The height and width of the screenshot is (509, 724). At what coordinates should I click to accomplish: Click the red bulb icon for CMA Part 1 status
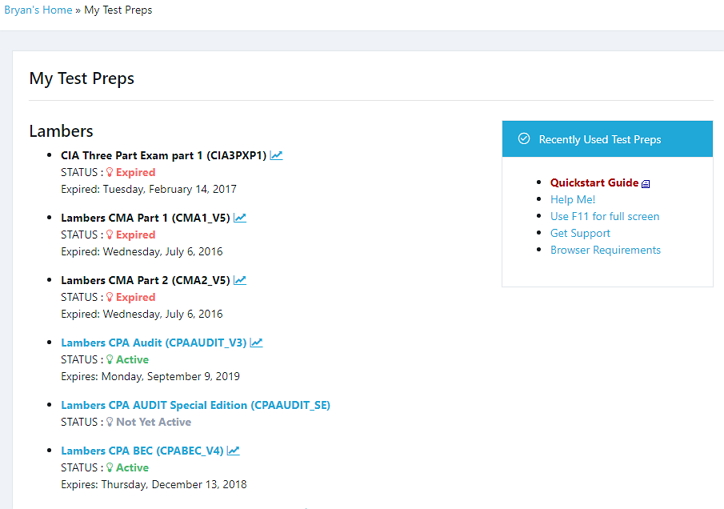[109, 235]
